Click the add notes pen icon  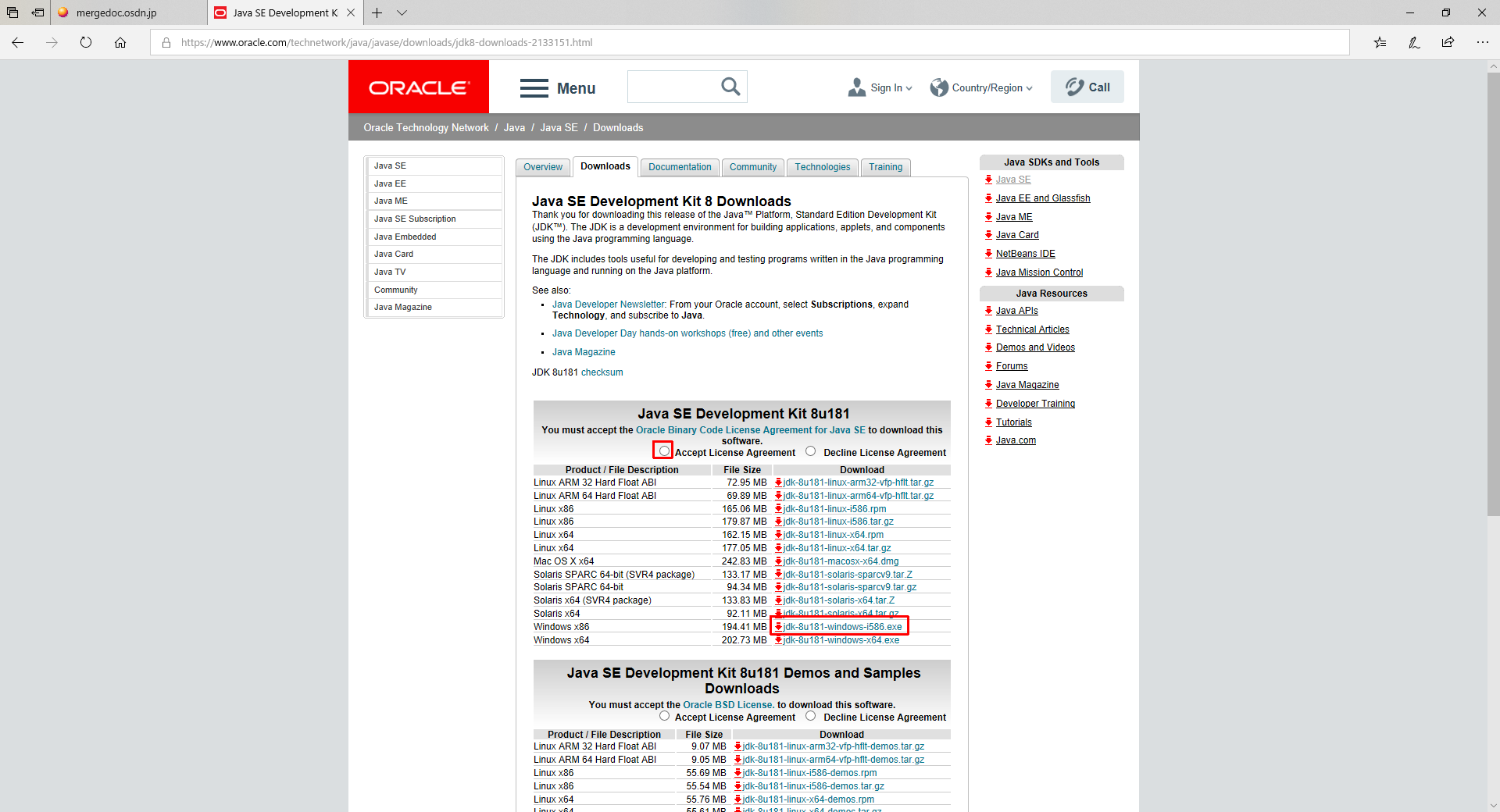pyautogui.click(x=1414, y=42)
